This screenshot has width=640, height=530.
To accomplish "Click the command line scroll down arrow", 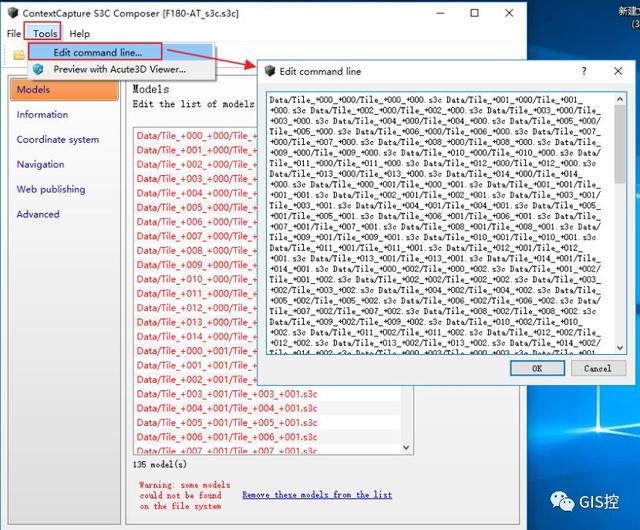I will click(x=620, y=347).
